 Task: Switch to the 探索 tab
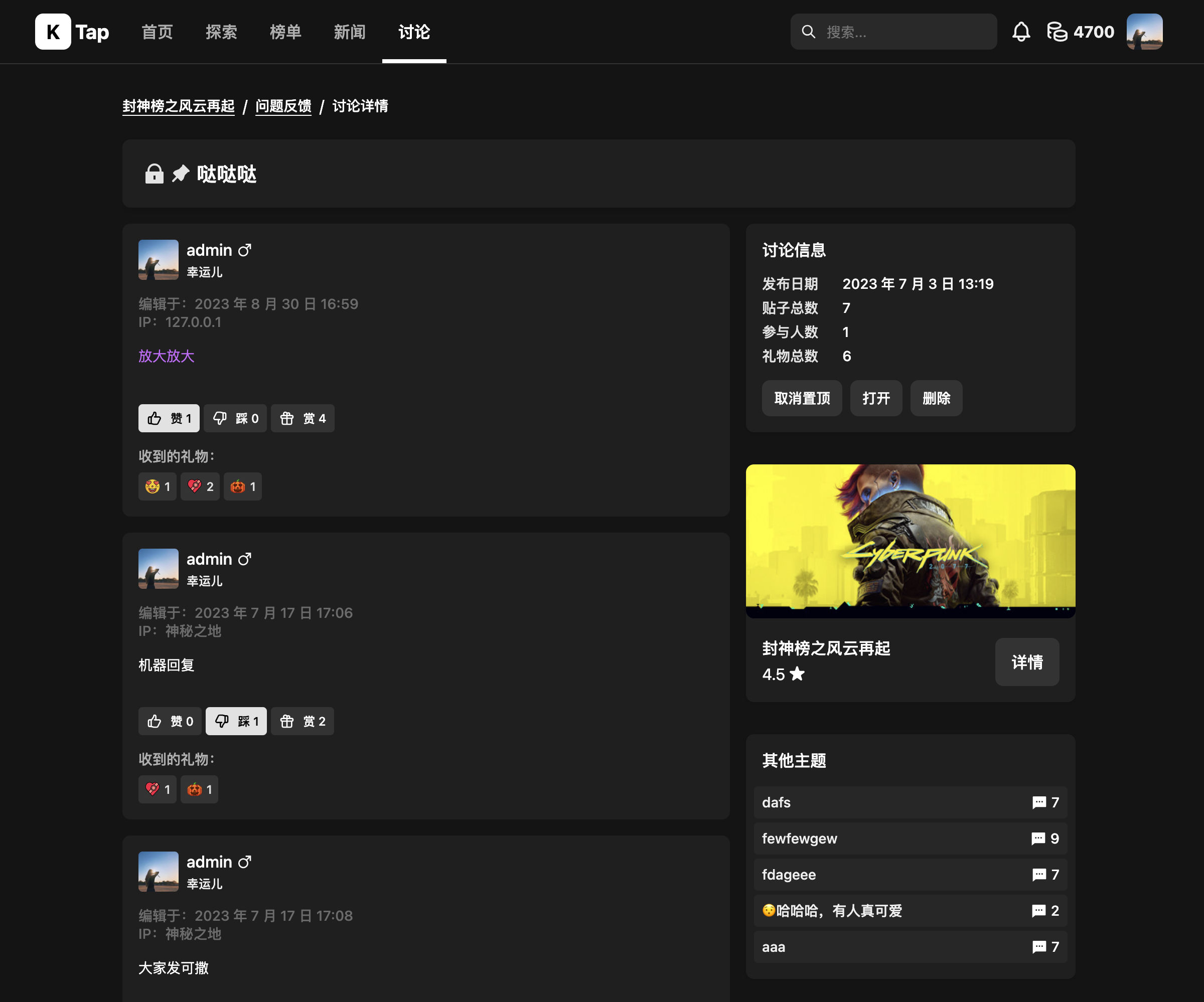pyautogui.click(x=221, y=32)
